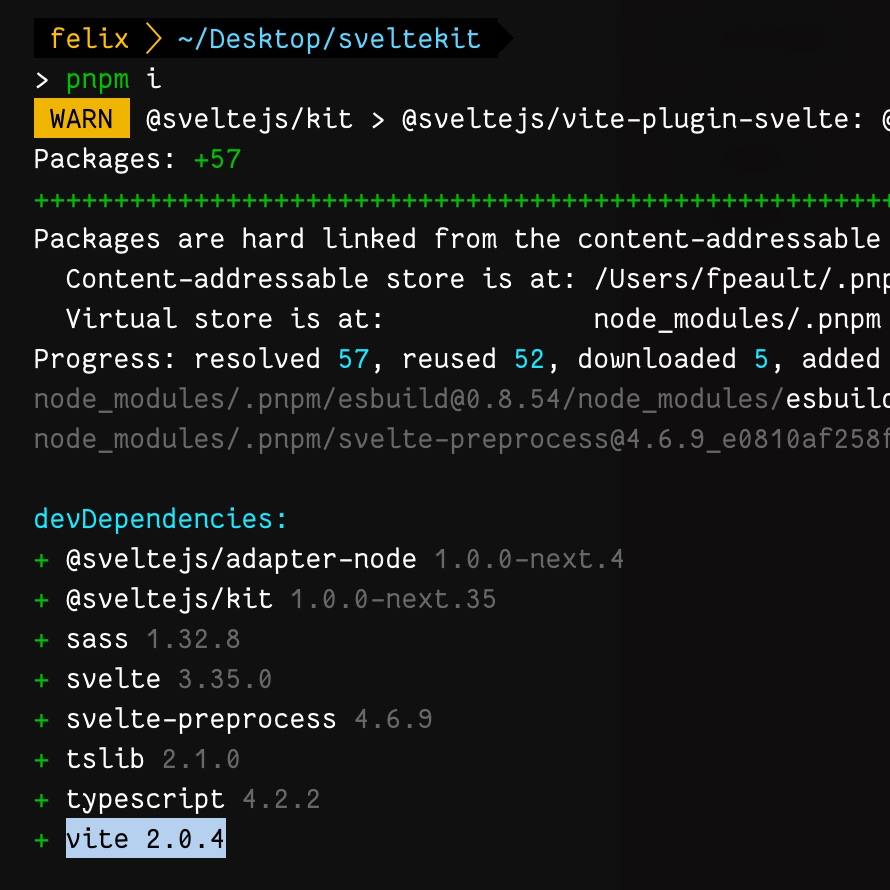The width and height of the screenshot is (890, 890).
Task: Click the 'svelte-preprocess' dependency name
Action: pyautogui.click(x=201, y=720)
